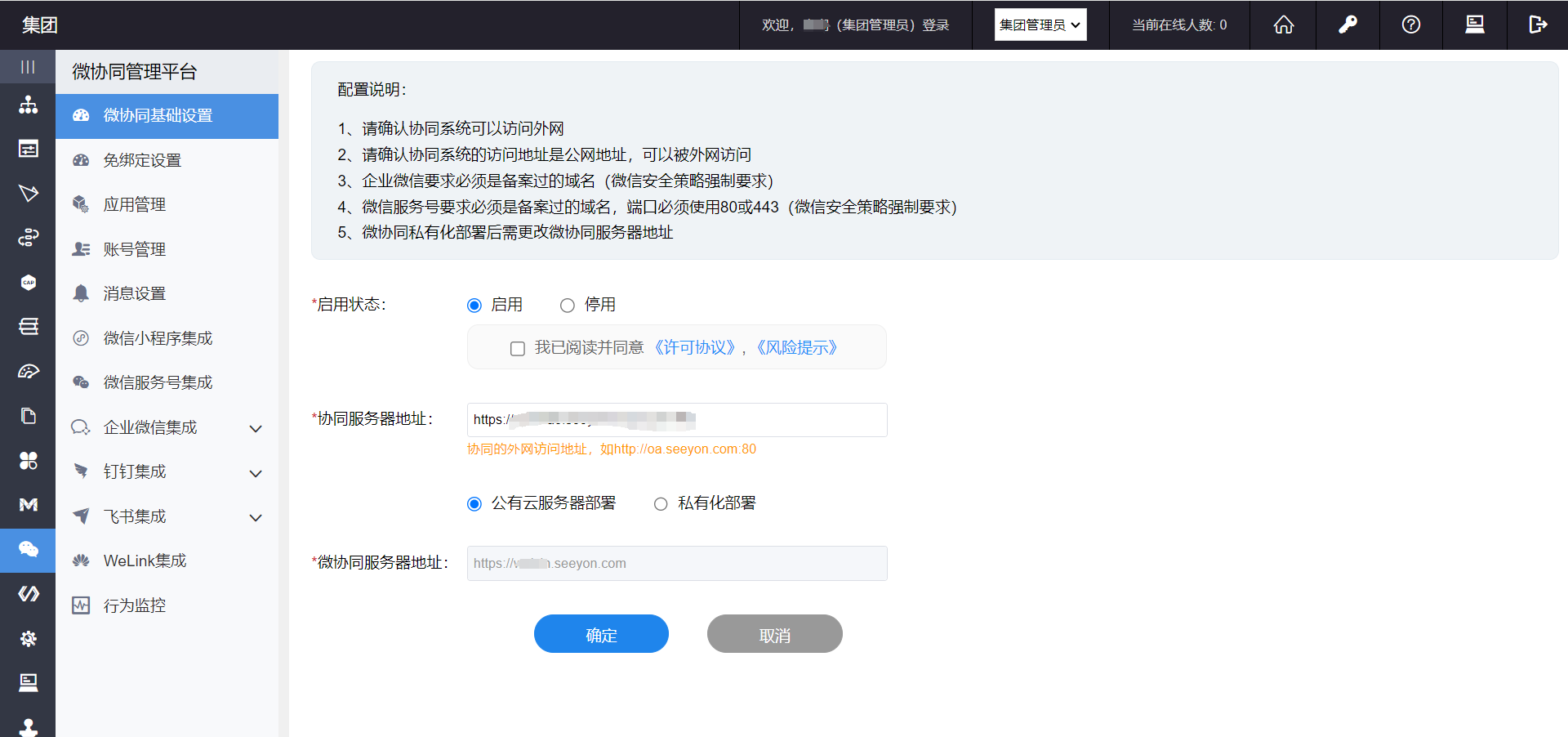Image resolution: width=1568 pixels, height=737 pixels.
Task: Go to 消息设置 menu item
Action: (135, 294)
